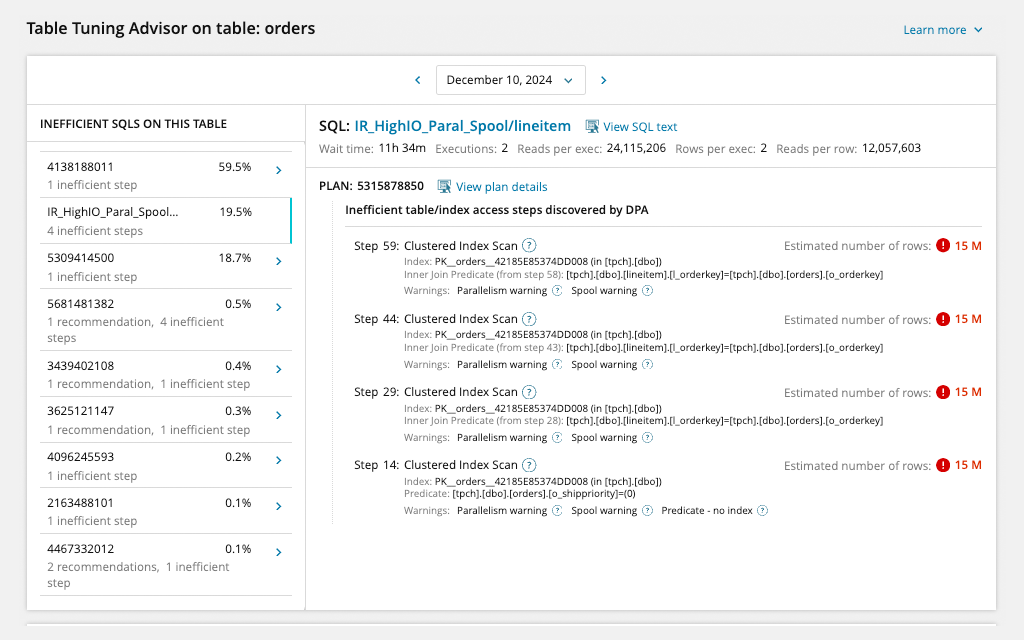The height and width of the screenshot is (640, 1024).
Task: Click the View SQL text icon
Action: click(592, 126)
